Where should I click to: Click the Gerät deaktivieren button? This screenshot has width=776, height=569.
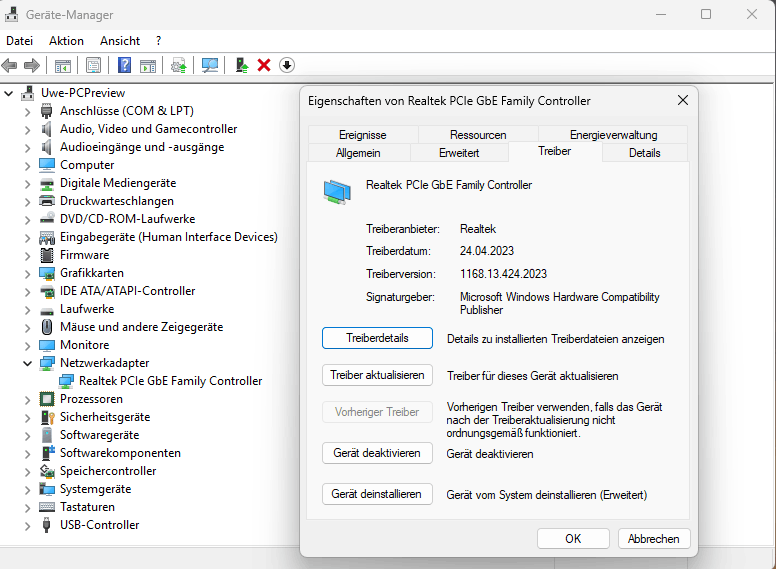(x=377, y=453)
